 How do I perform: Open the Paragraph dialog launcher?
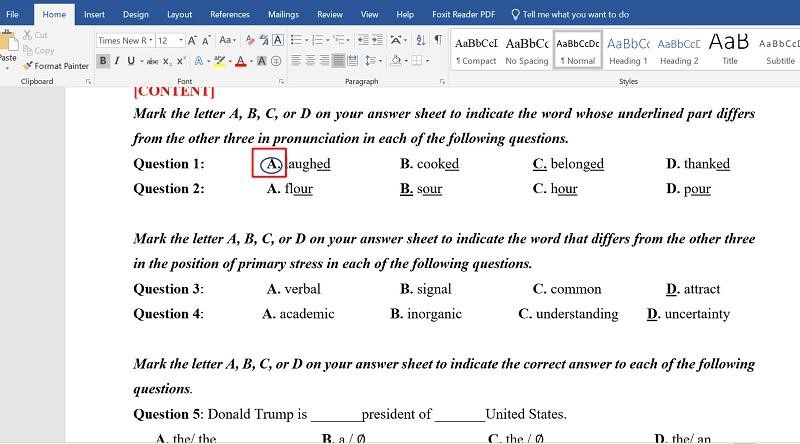[442, 82]
